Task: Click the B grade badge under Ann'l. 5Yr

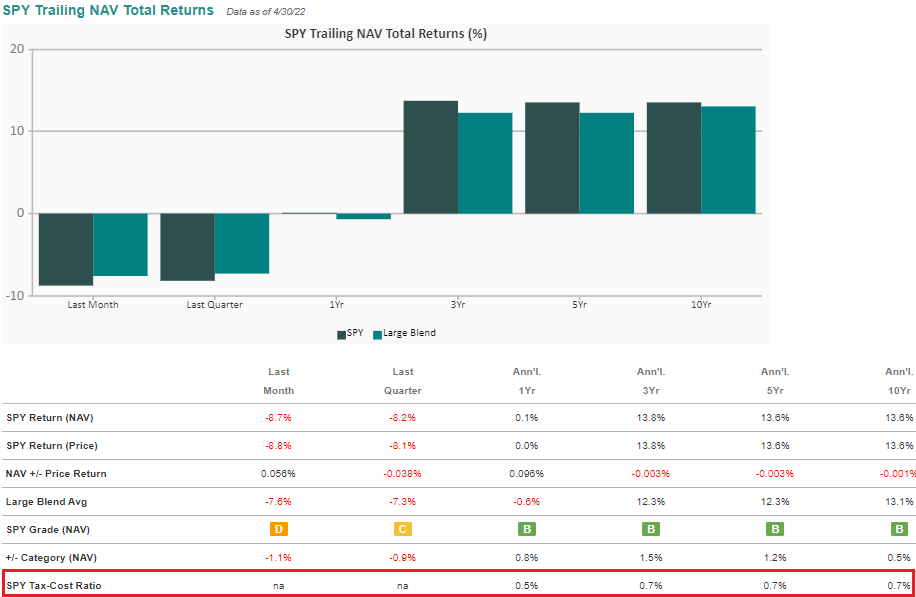Action: (x=775, y=529)
